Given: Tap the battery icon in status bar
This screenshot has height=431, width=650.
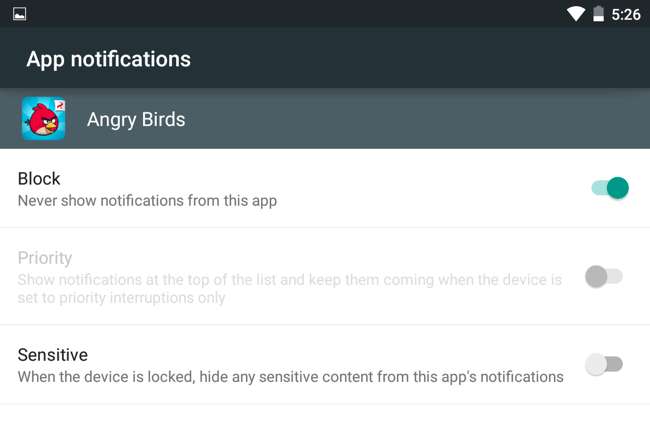Looking at the screenshot, I should pos(598,14).
